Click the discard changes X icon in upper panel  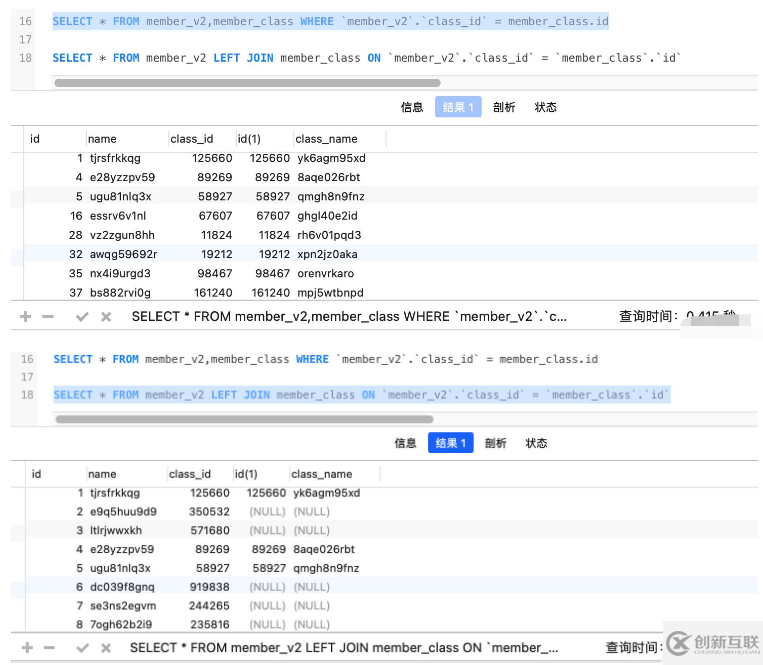(105, 316)
